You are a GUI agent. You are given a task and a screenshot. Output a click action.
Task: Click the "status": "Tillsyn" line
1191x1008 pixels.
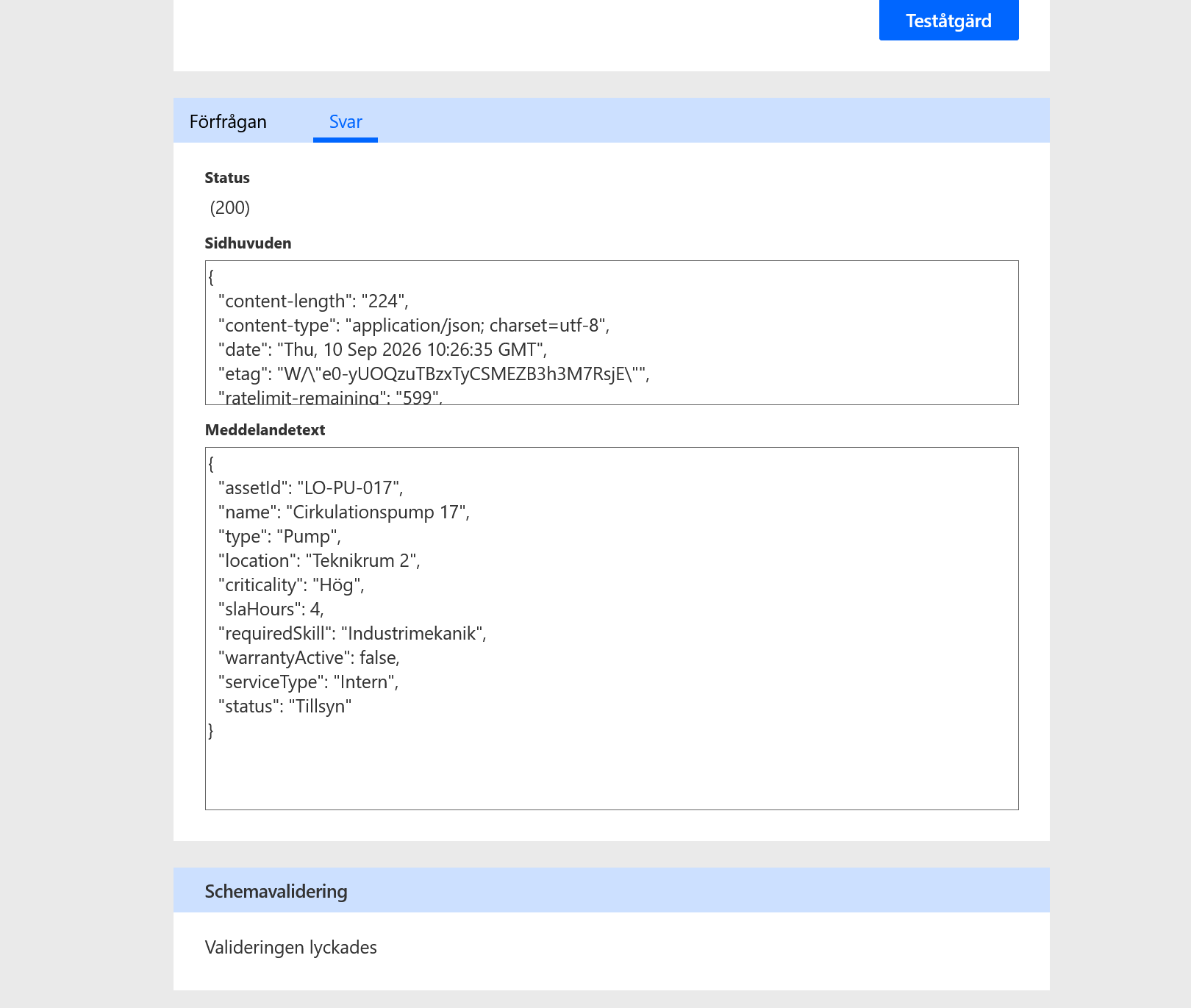click(x=285, y=707)
